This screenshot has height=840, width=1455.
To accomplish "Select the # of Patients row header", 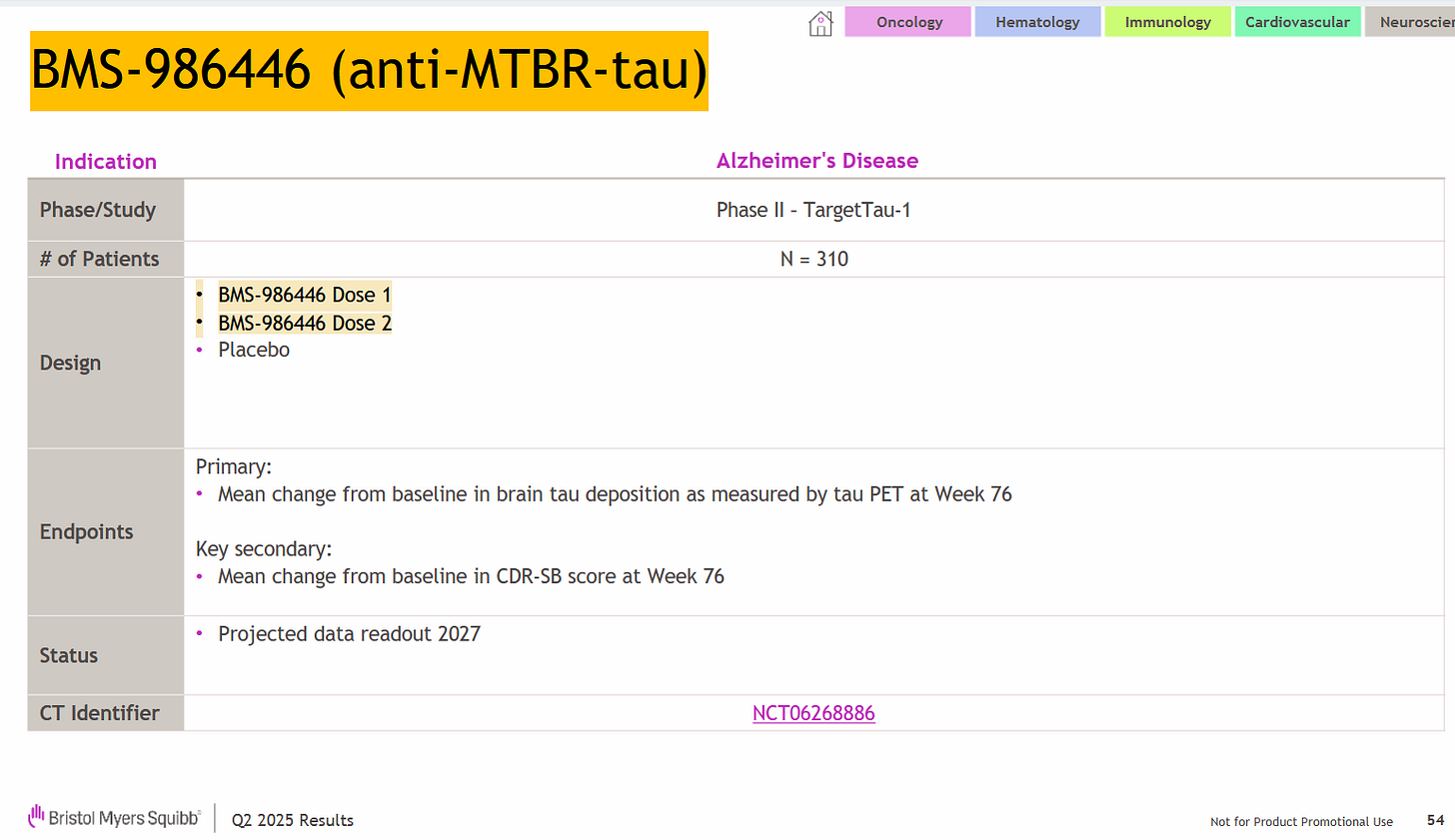I will tap(106, 259).
